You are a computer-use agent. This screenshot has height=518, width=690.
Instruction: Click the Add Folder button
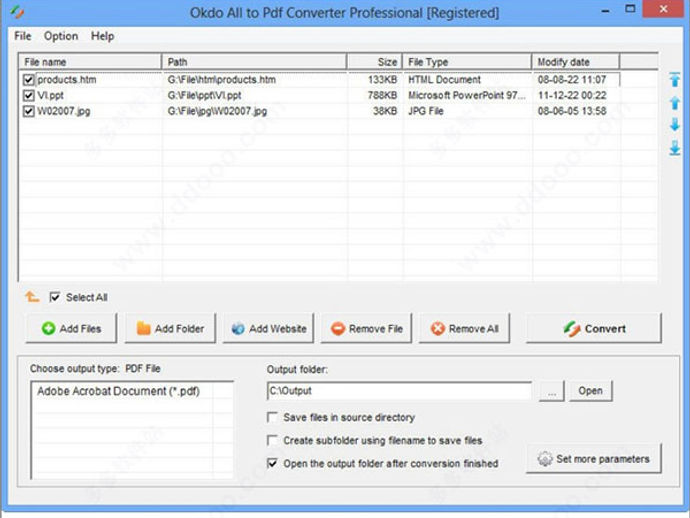(170, 328)
